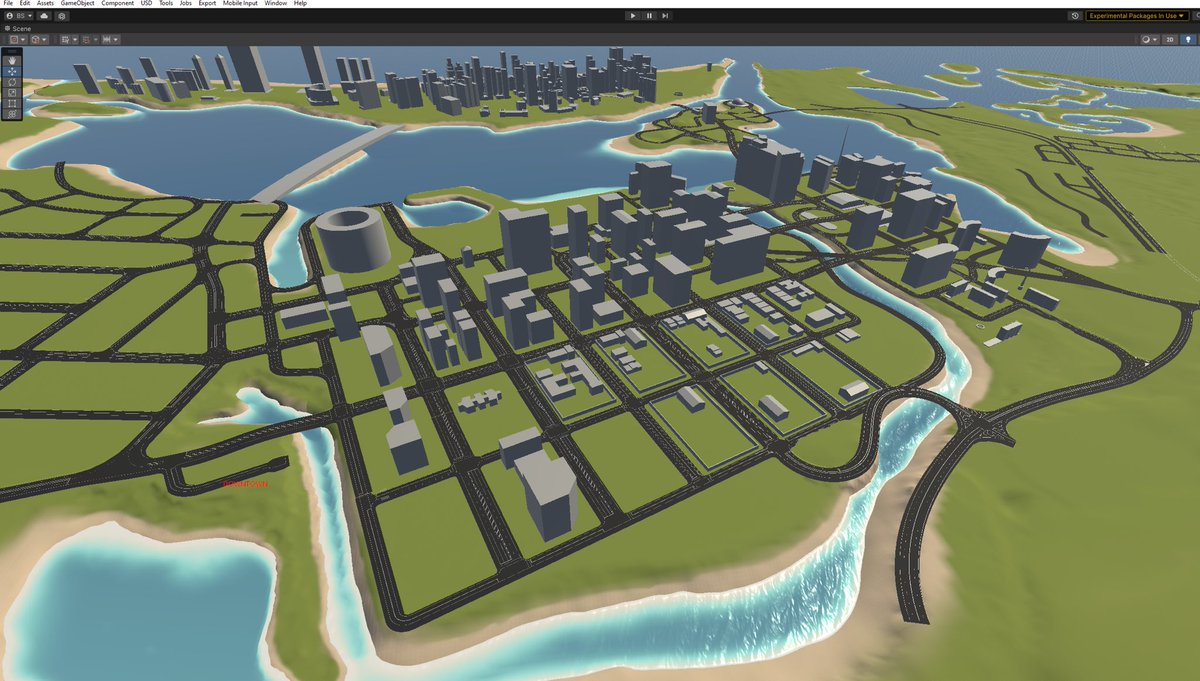Click the tools overlay drag handle

12,51
